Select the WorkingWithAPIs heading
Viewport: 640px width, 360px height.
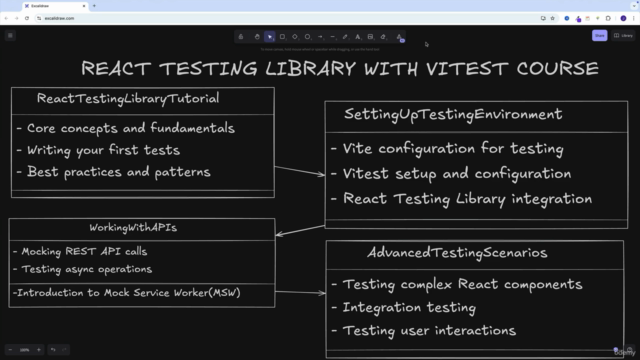(133, 228)
